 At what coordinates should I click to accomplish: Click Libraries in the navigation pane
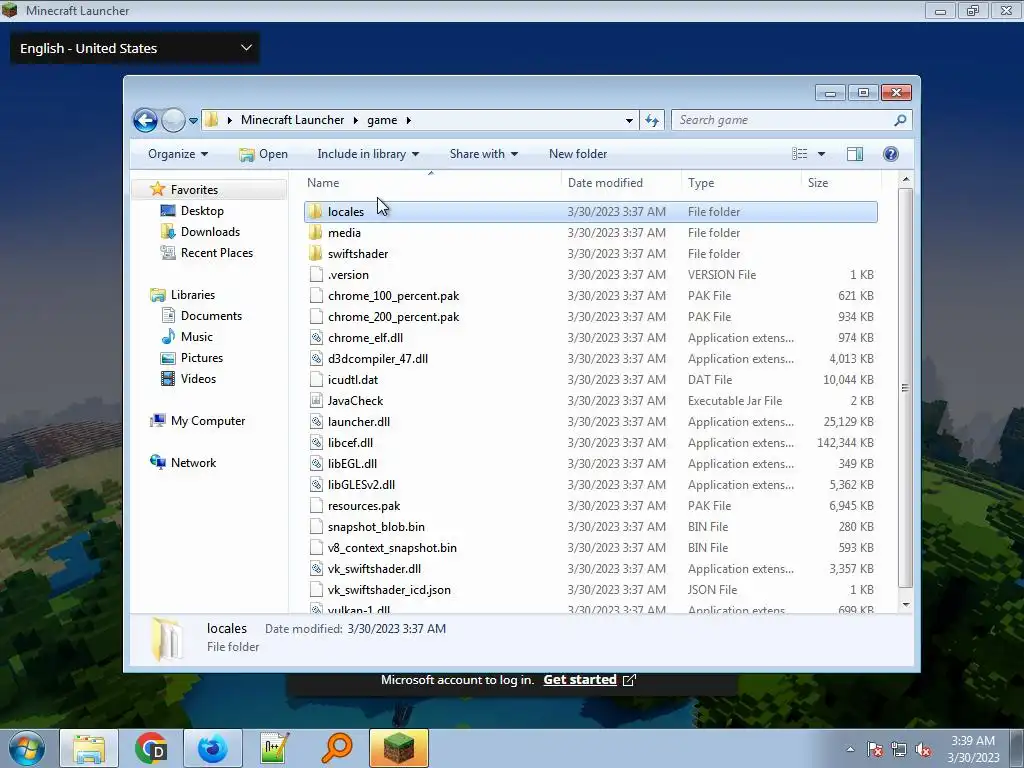point(192,295)
